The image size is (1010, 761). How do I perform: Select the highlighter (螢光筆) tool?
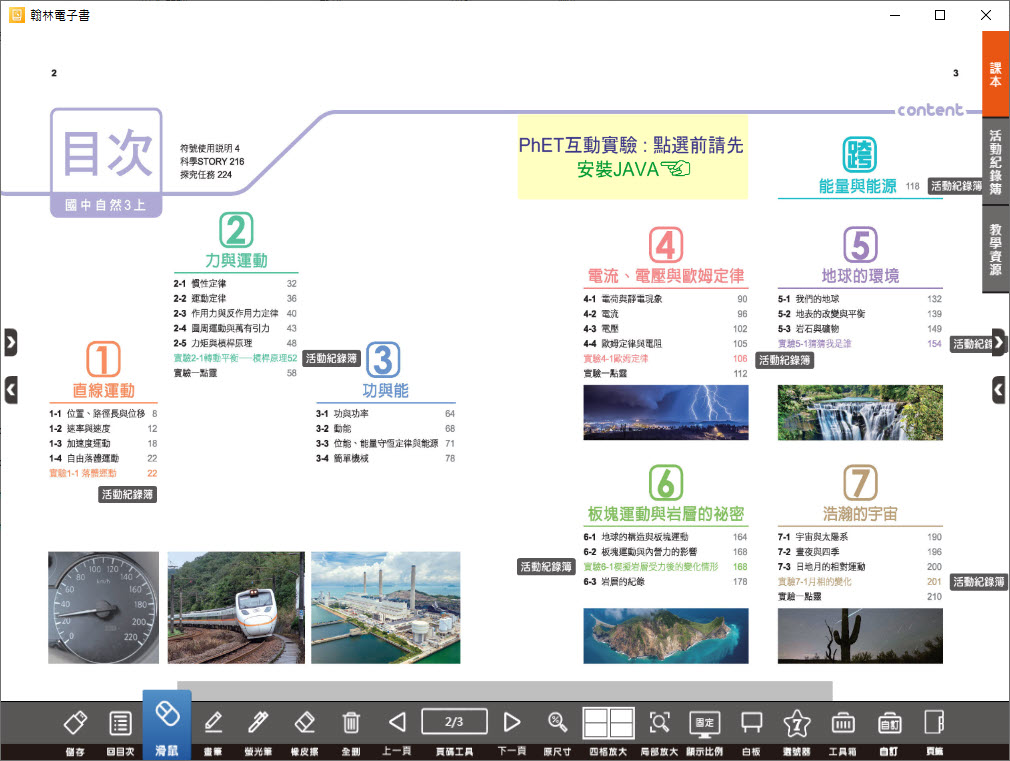[x=259, y=724]
